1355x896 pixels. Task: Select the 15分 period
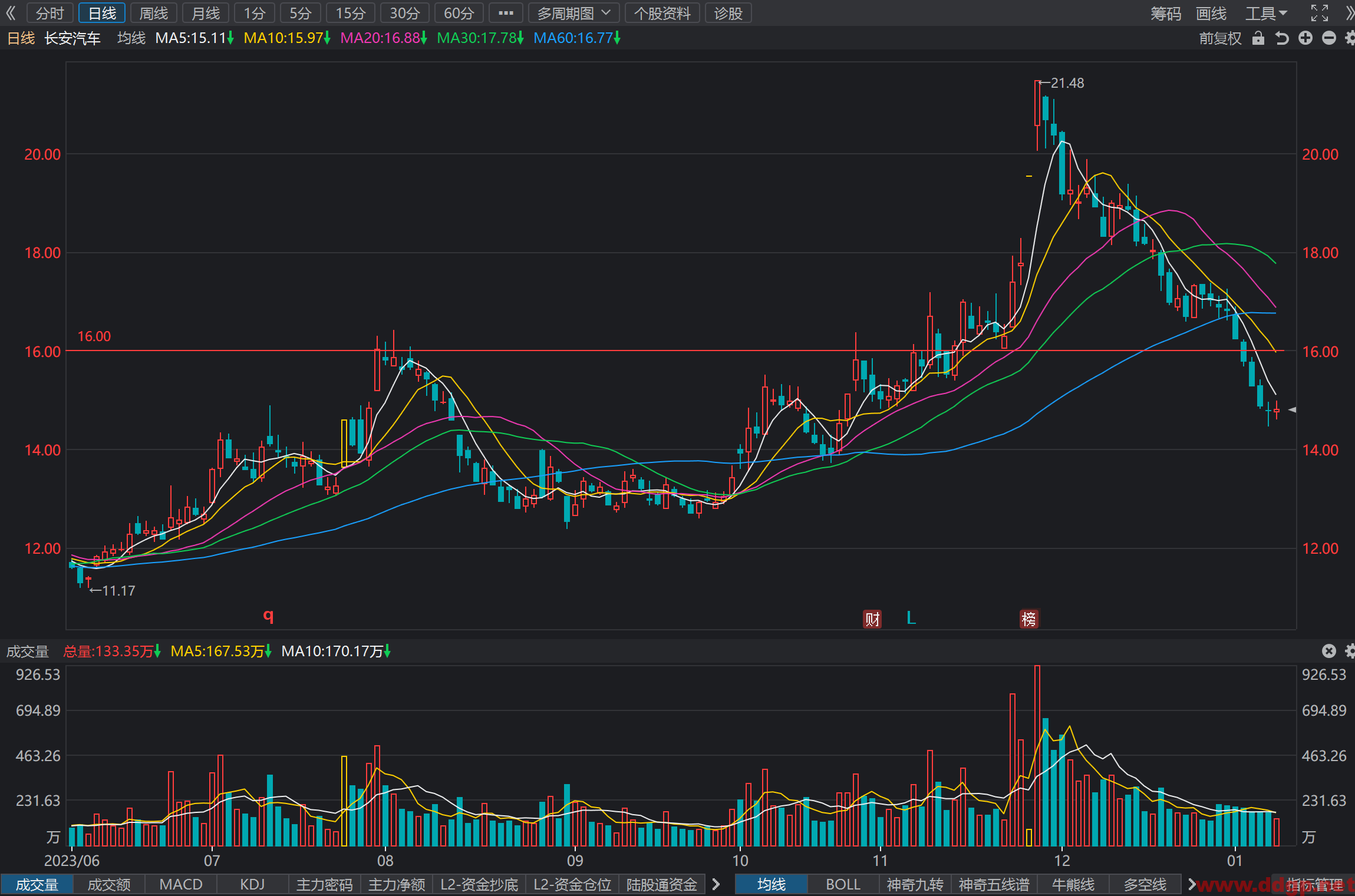(351, 13)
